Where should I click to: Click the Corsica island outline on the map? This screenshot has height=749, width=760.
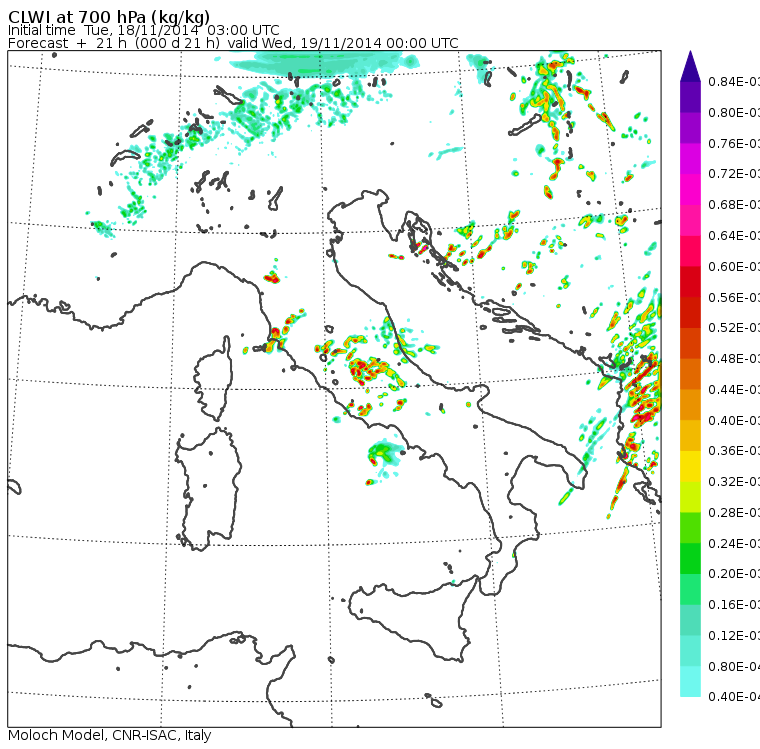click(x=213, y=378)
